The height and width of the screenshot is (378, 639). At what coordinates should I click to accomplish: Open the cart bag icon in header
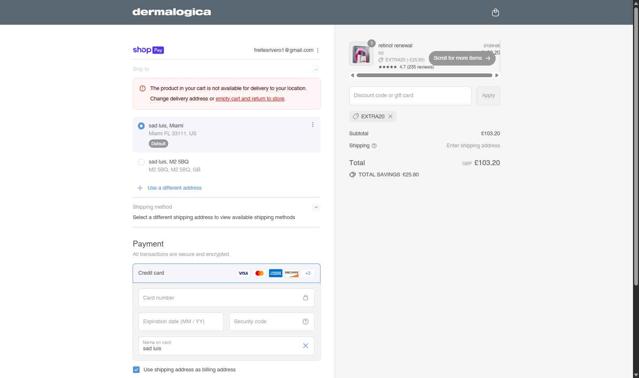pyautogui.click(x=495, y=12)
